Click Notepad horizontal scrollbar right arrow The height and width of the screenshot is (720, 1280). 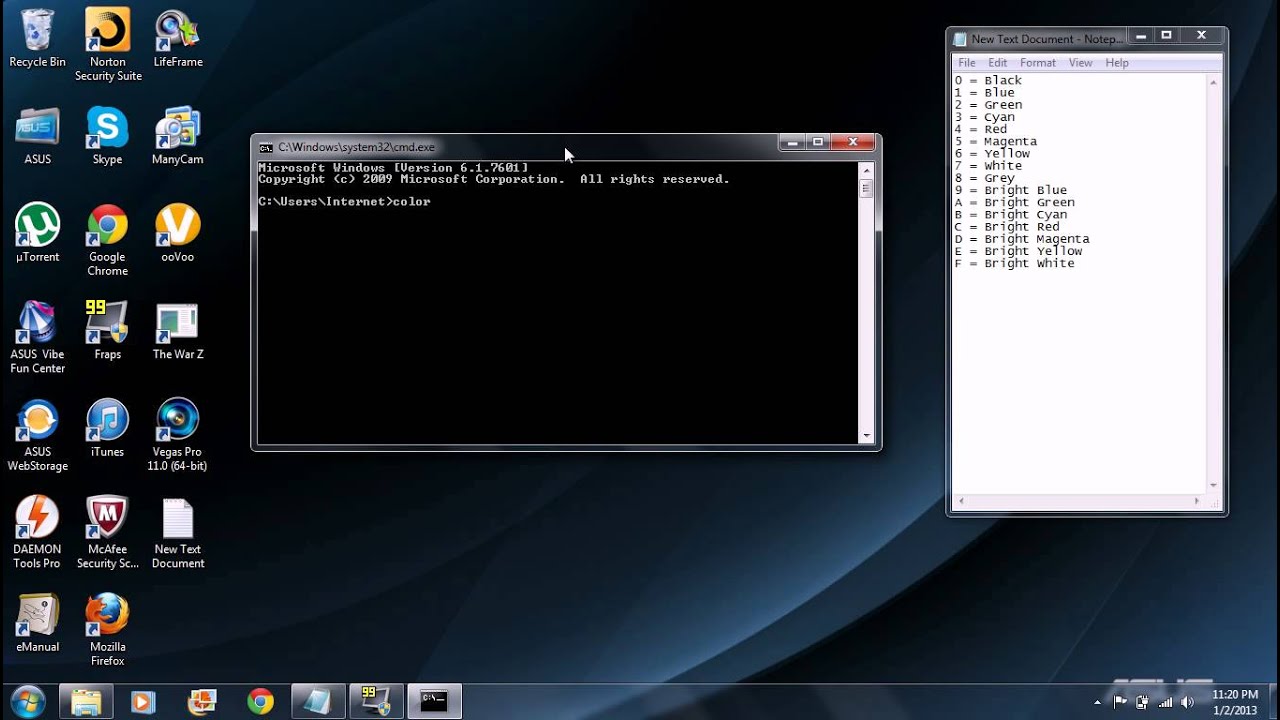pos(1197,500)
